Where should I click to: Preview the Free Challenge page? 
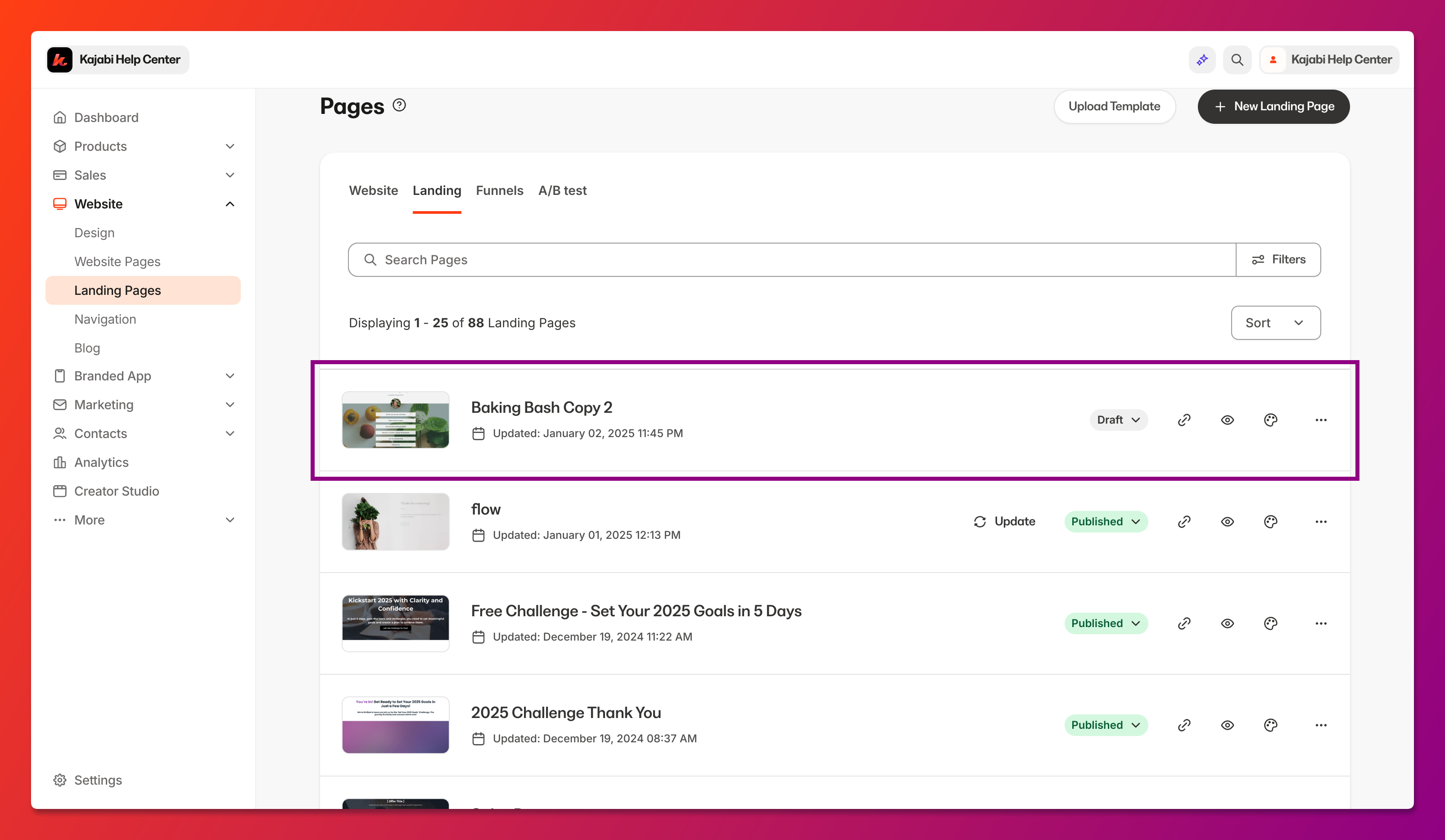point(1227,623)
